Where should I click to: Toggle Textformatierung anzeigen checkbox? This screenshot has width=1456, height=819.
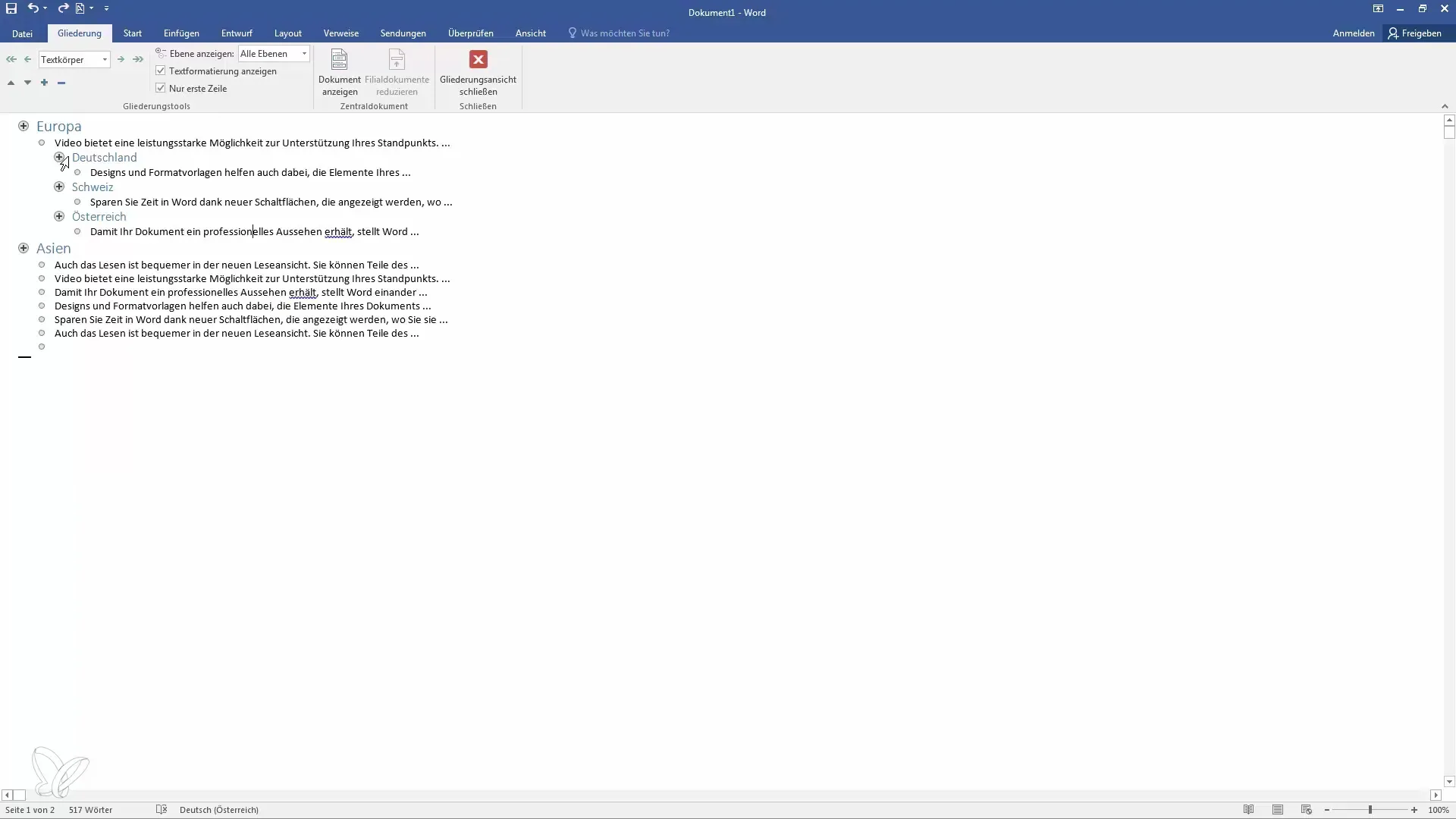point(161,71)
